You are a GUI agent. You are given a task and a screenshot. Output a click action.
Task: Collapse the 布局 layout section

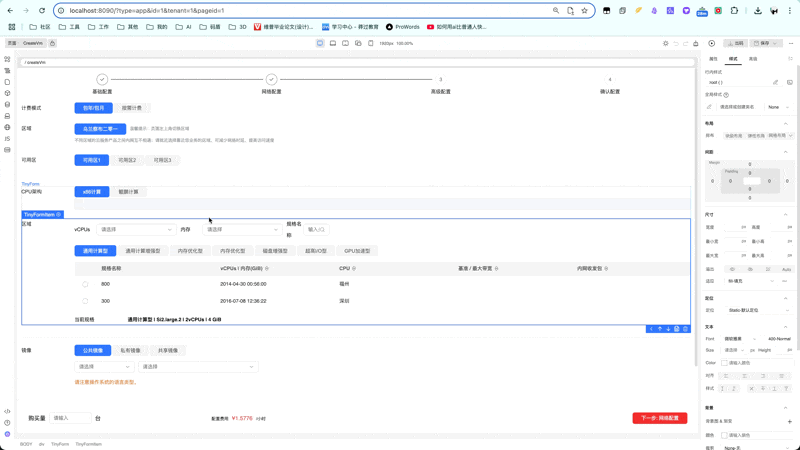[x=786, y=123]
